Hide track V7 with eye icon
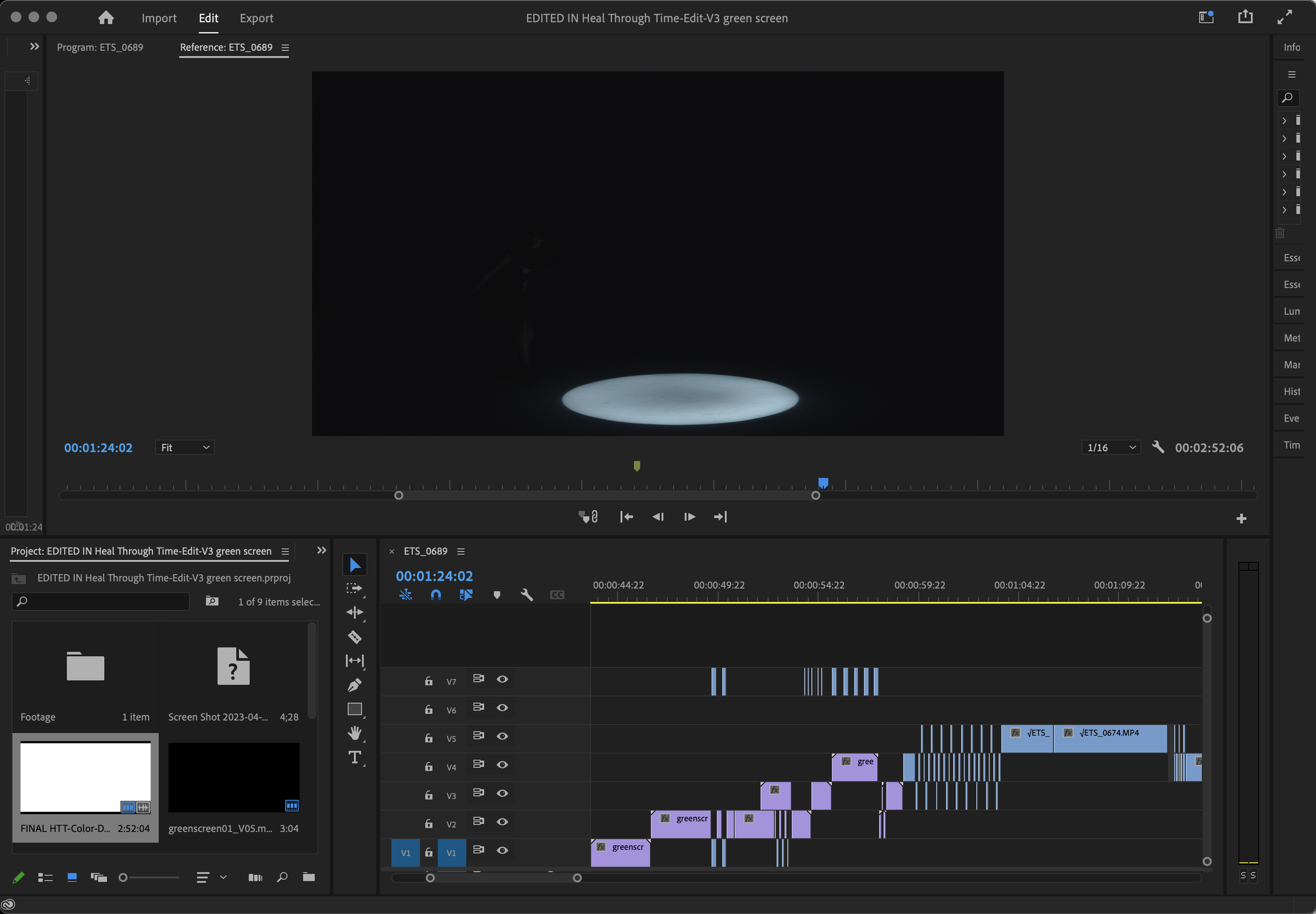 point(502,679)
